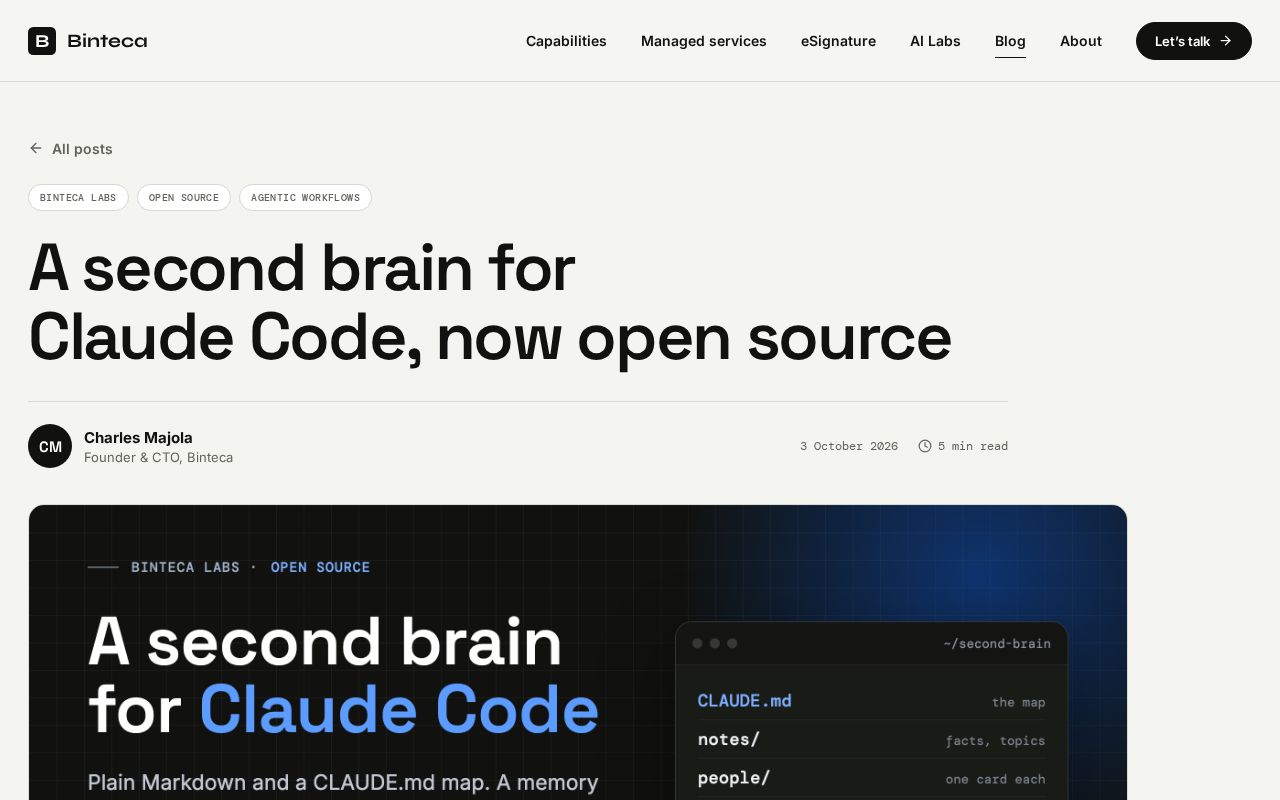Click the Founder & CTO, Binteca subtitle
The width and height of the screenshot is (1280, 800).
[x=158, y=457]
